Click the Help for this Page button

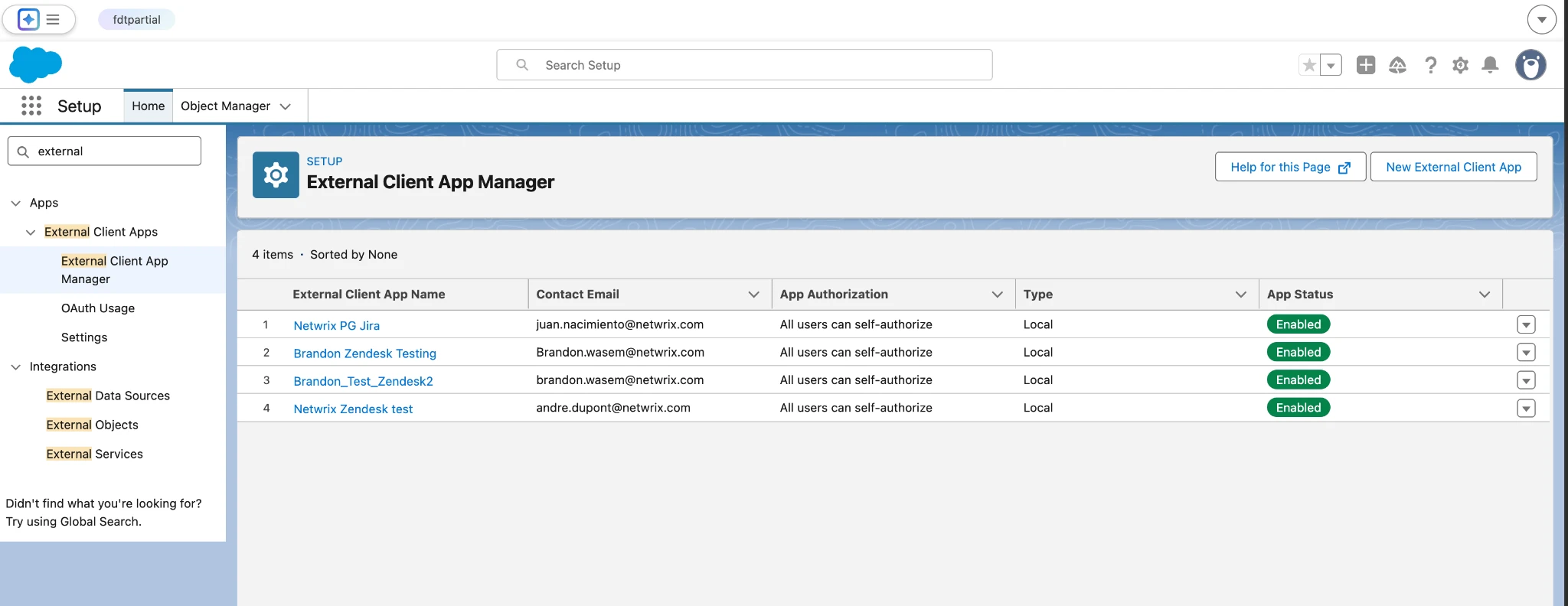pyautogui.click(x=1290, y=167)
